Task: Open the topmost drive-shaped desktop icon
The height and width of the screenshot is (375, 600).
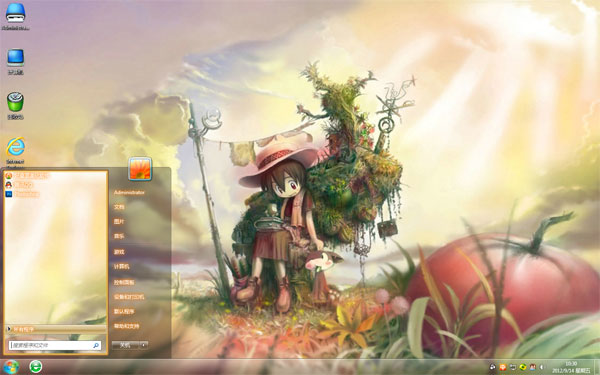Action: coord(15,16)
